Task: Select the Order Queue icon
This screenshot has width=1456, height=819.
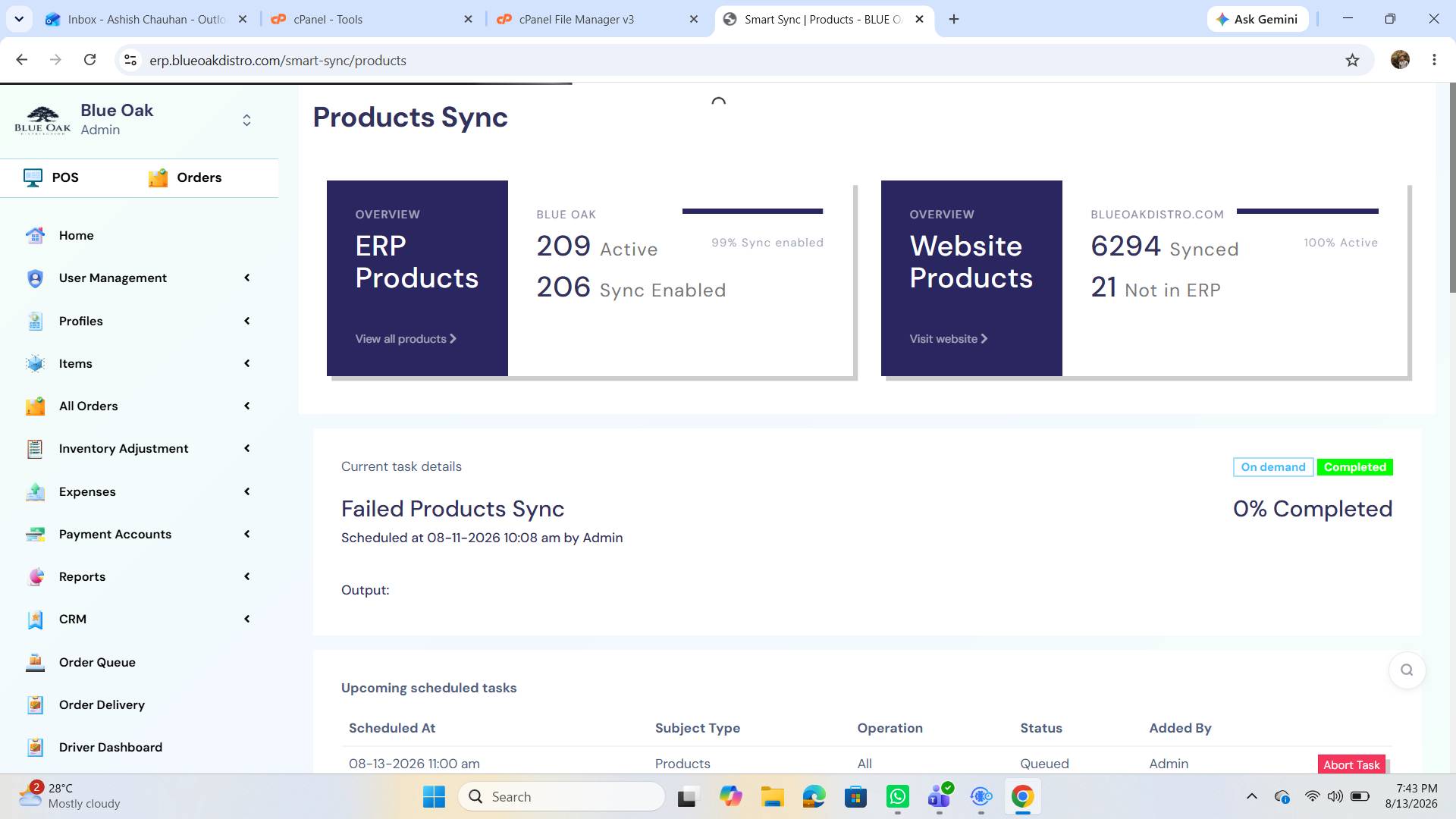Action: [x=35, y=662]
